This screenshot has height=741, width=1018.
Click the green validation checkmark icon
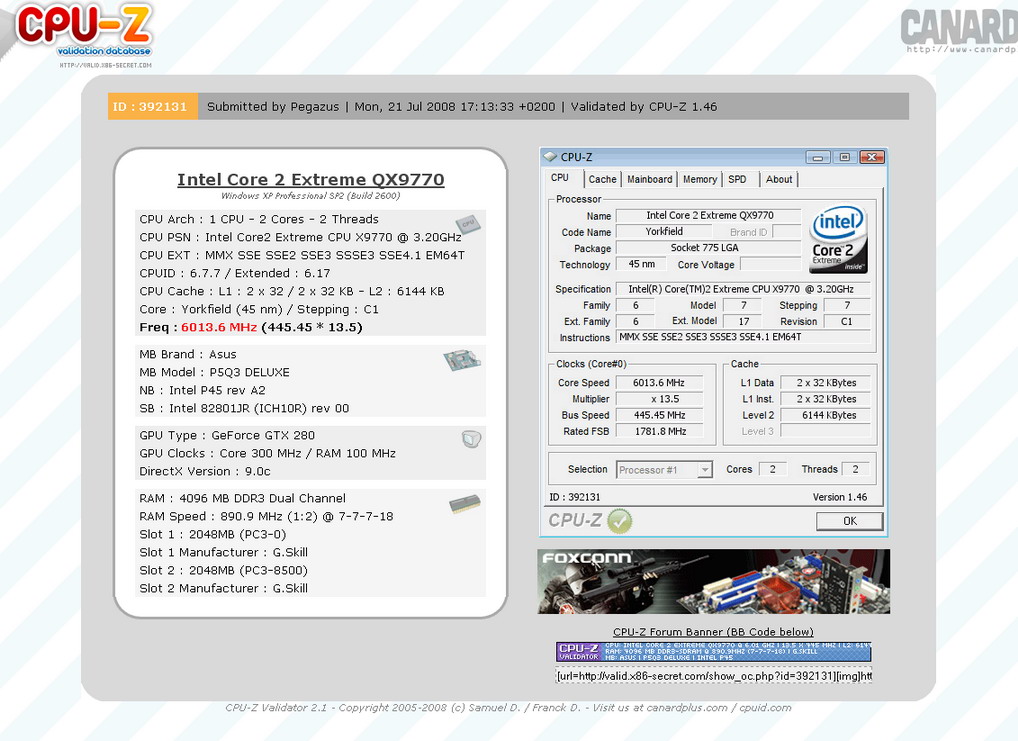click(620, 521)
